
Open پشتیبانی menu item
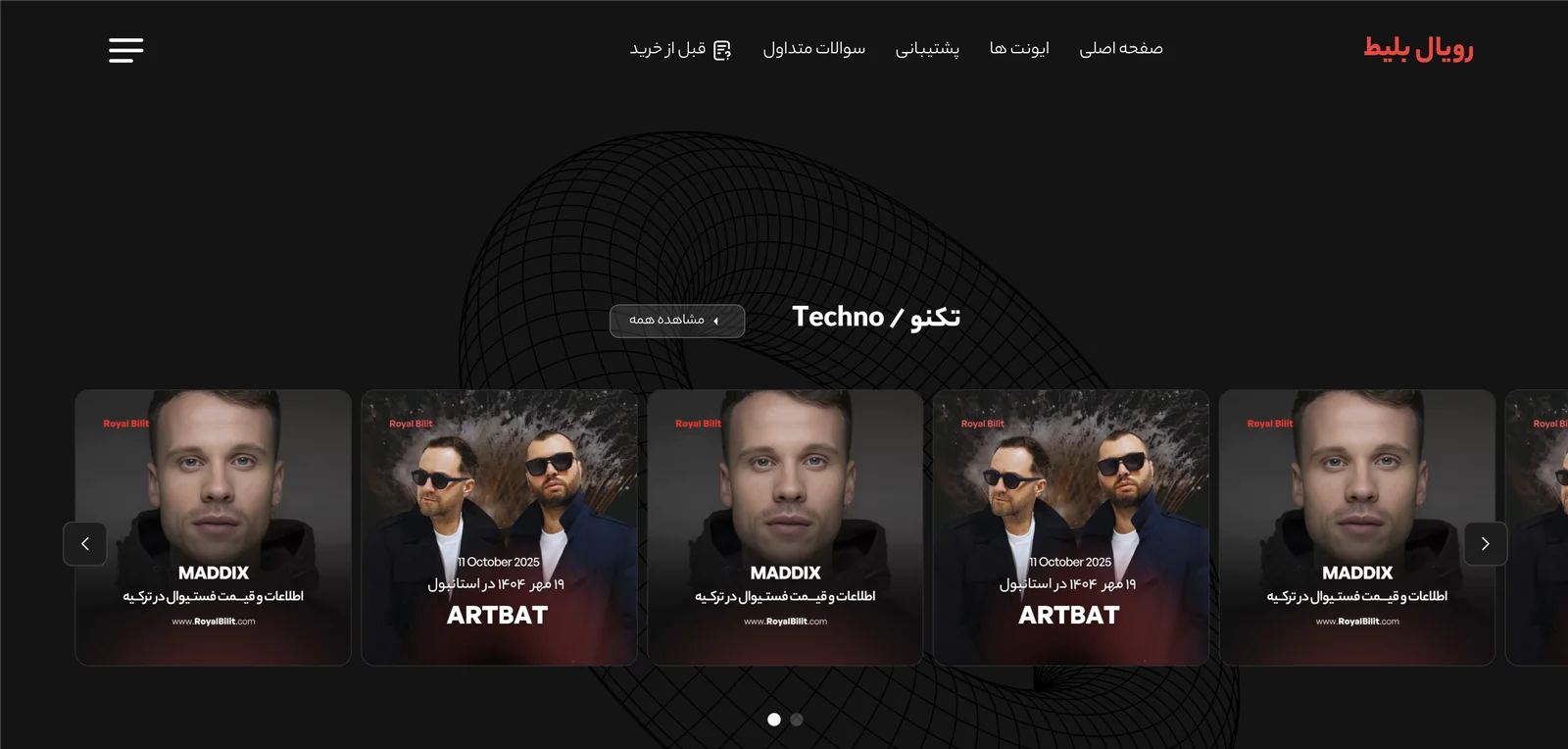tap(927, 49)
